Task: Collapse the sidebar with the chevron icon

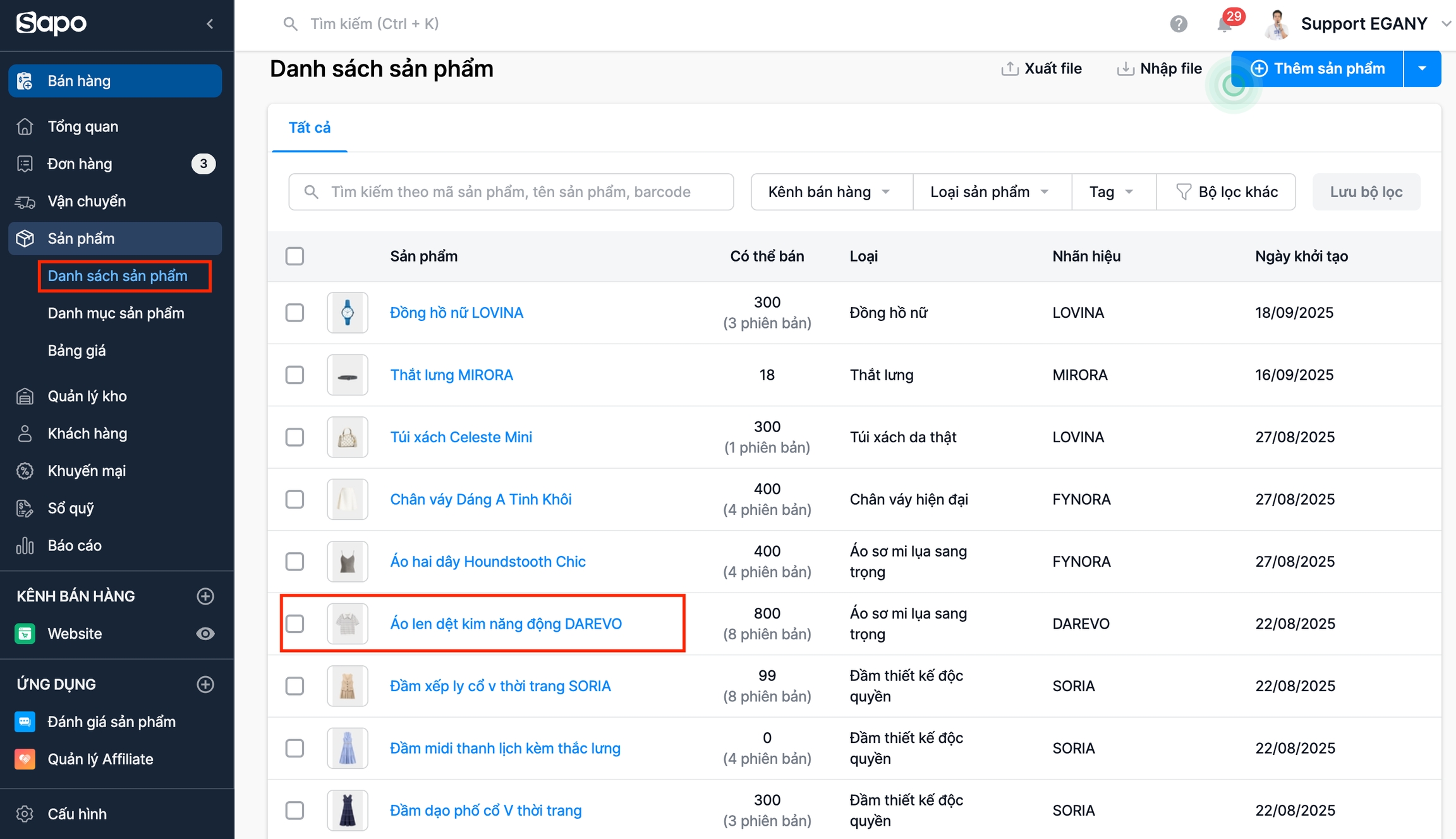Action: (x=210, y=24)
